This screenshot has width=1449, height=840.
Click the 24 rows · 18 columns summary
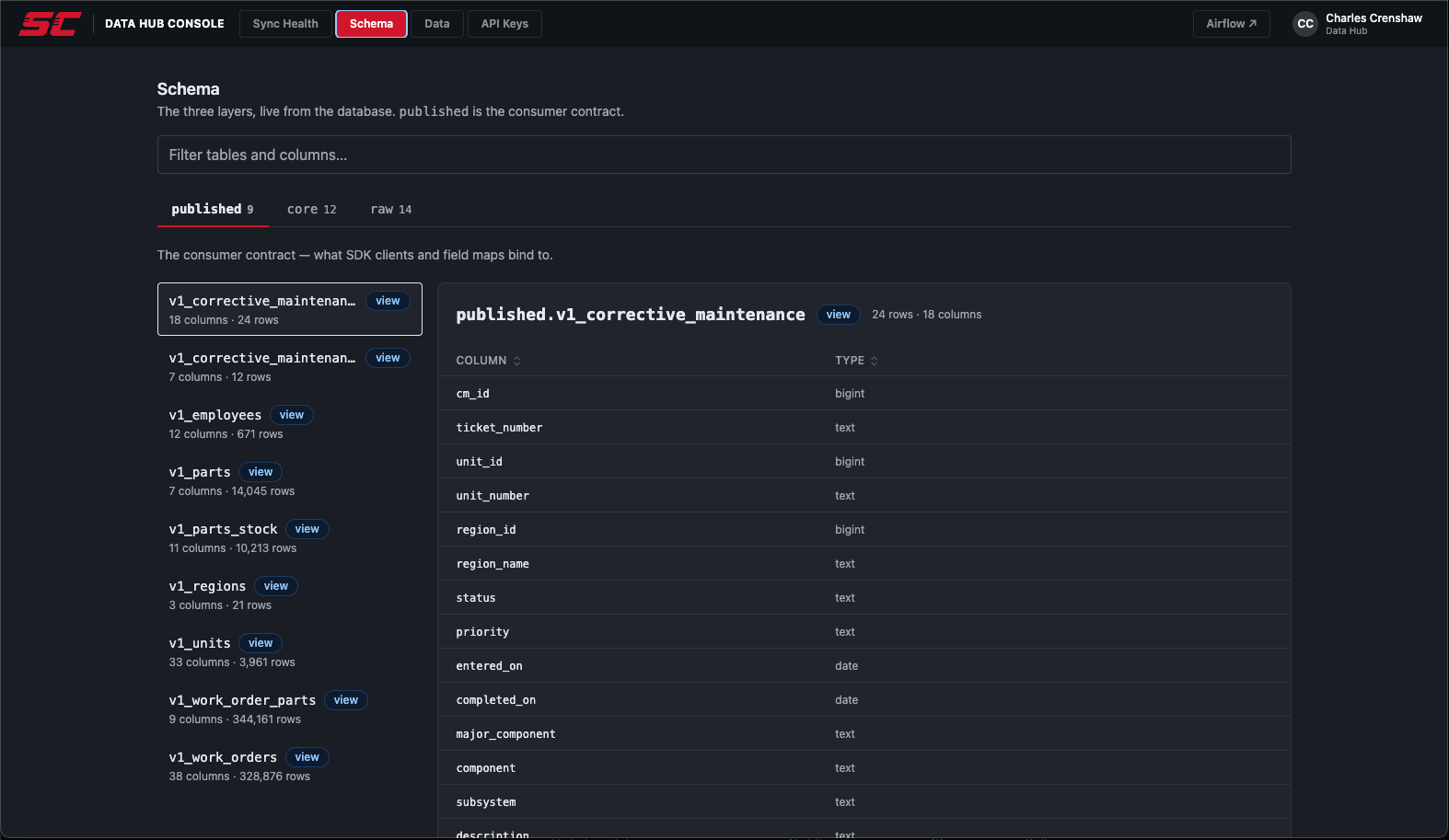pos(927,315)
